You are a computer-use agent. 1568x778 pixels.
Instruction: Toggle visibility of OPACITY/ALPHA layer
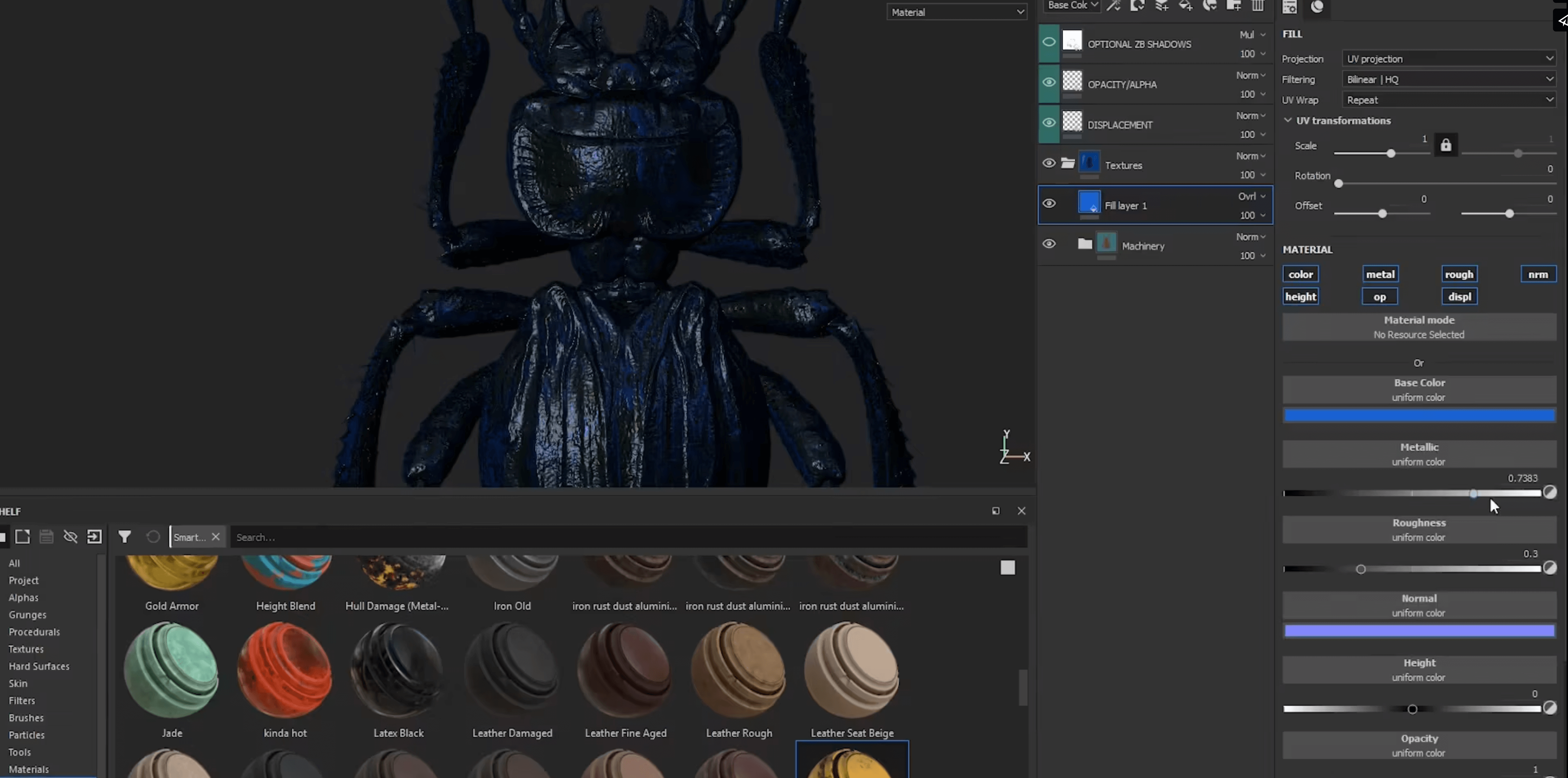click(x=1049, y=82)
